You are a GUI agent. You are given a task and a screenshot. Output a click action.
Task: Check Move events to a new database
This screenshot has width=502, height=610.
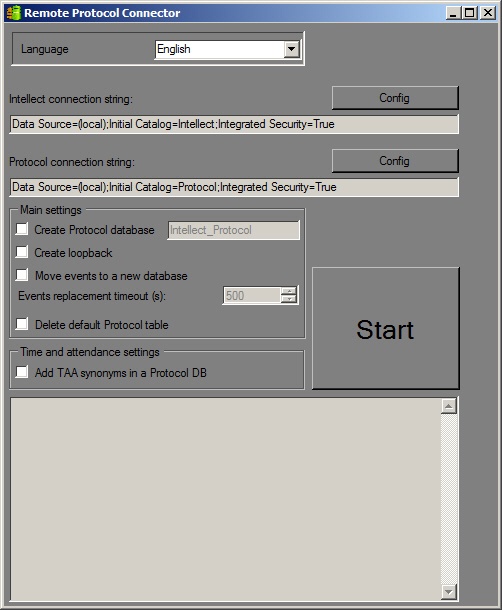click(22, 275)
